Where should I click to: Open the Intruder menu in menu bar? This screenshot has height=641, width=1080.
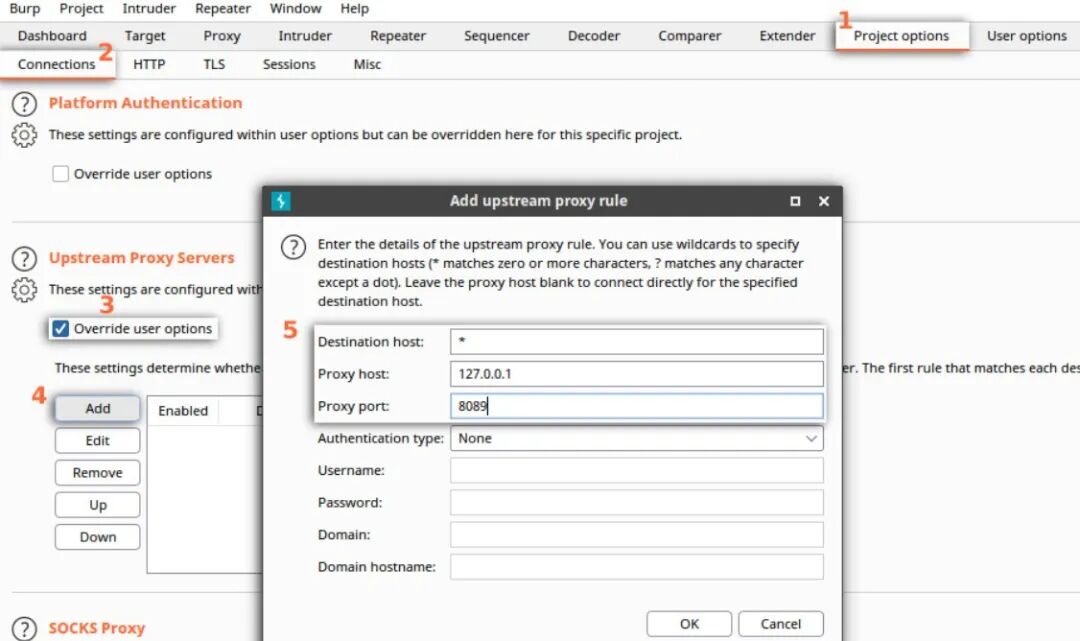pos(149,9)
